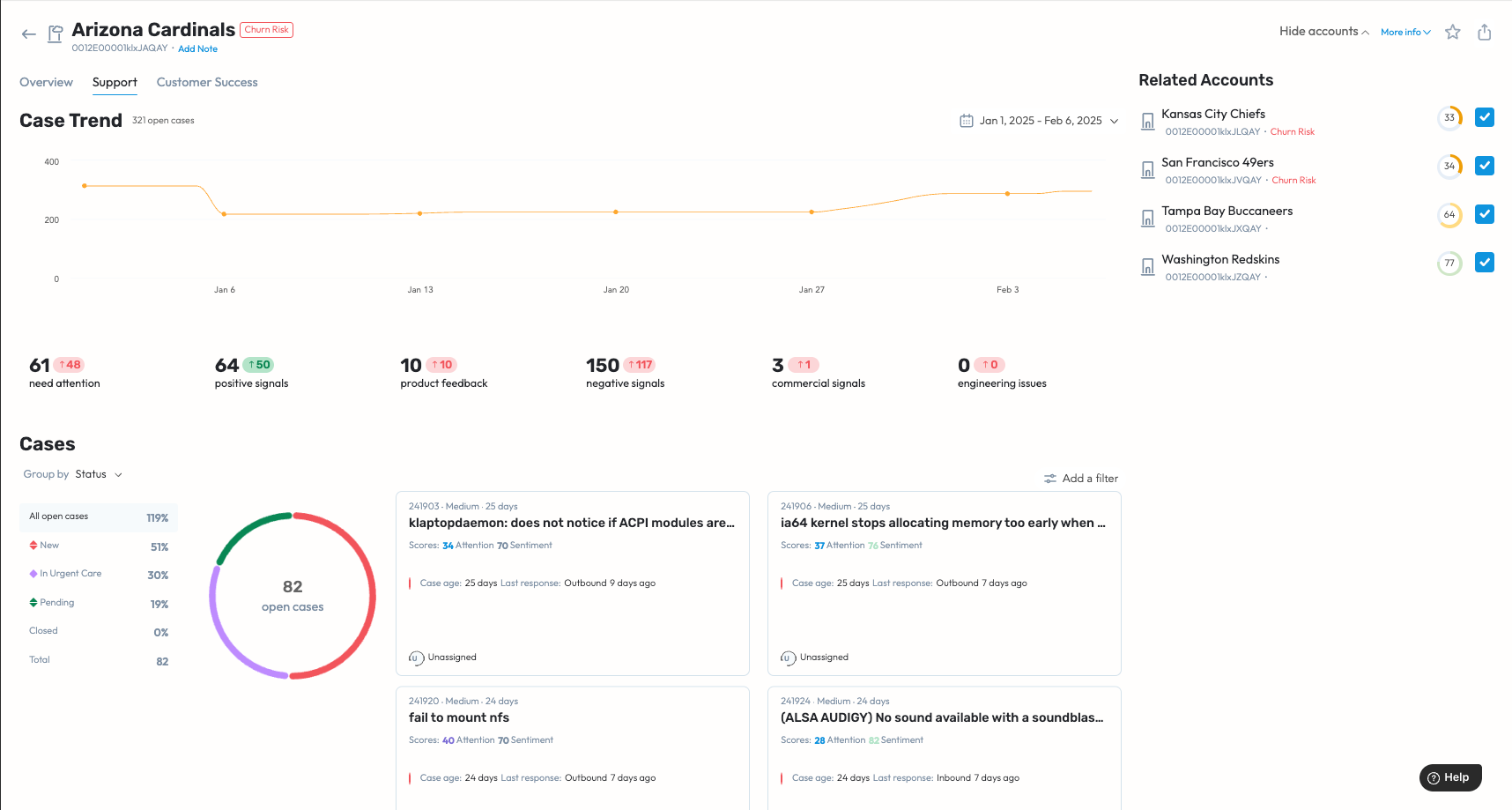The height and width of the screenshot is (810, 1512).
Task: Click the 10 product feedback metric
Action: click(x=443, y=373)
